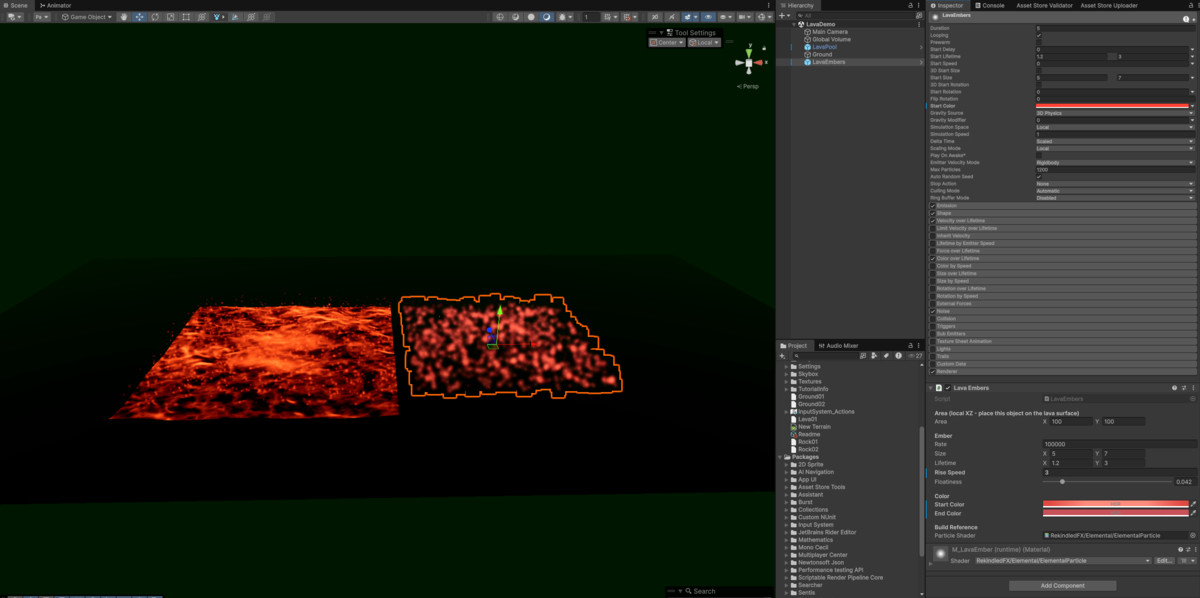Screen dimensions: 1200x598
Task: Open the Local orientation dropdown in Tool Settings
Action: (704, 42)
